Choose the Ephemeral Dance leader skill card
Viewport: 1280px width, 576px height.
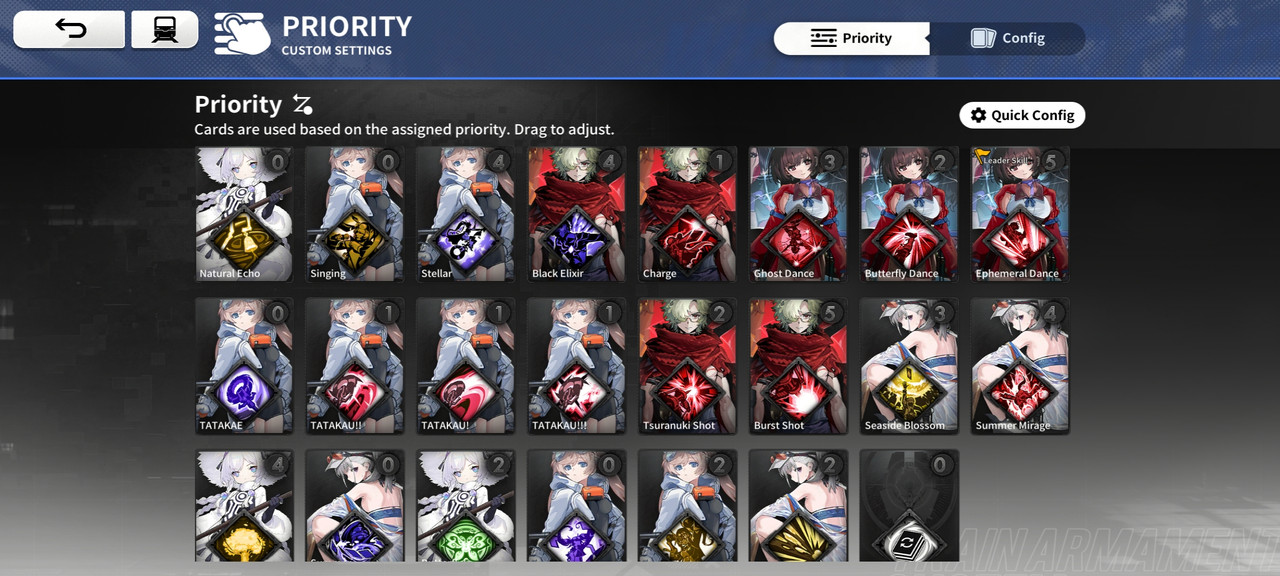pos(1020,214)
